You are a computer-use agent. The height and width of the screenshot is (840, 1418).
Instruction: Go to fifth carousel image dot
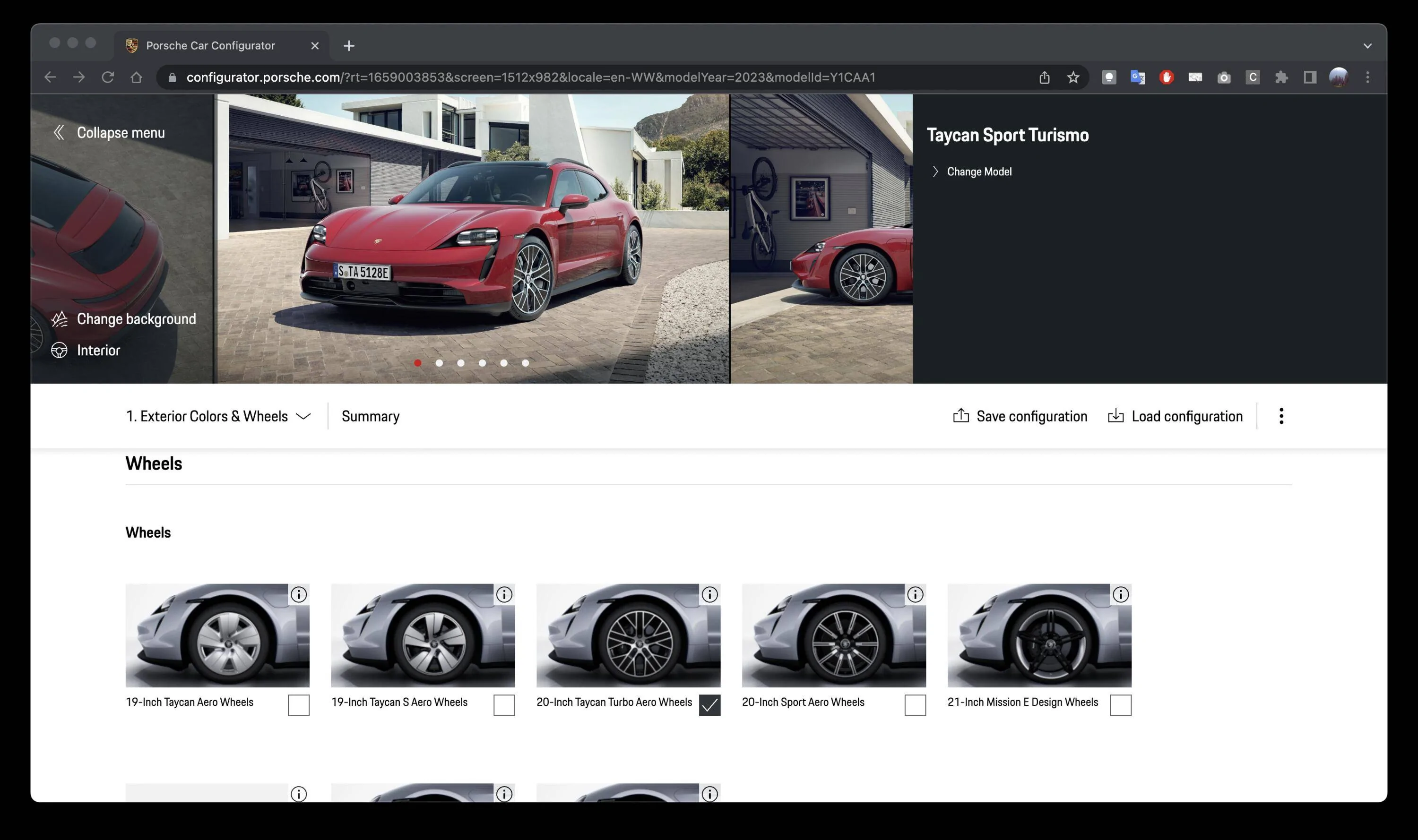click(504, 363)
